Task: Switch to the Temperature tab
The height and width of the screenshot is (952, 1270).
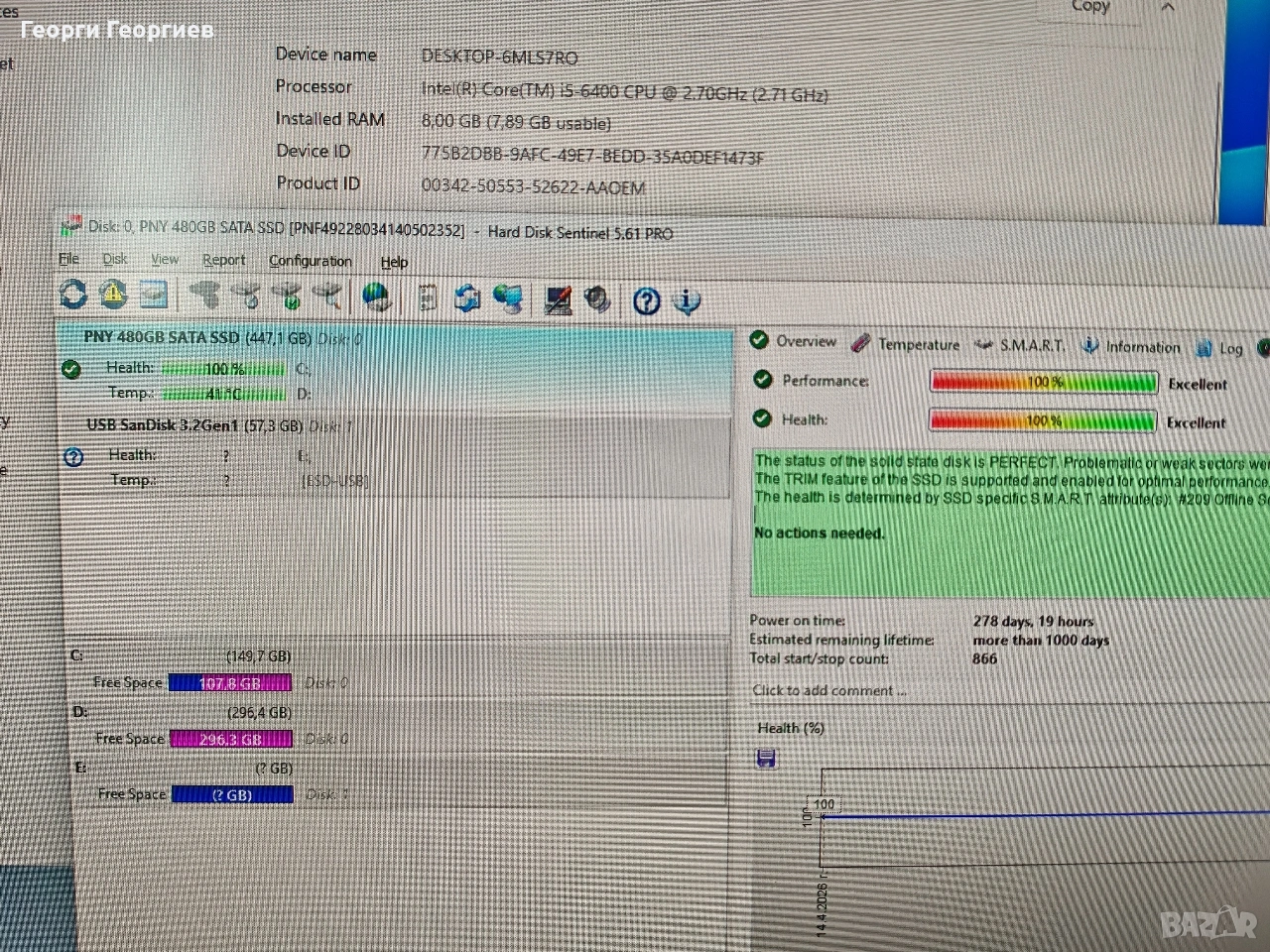Action: pyautogui.click(x=907, y=344)
